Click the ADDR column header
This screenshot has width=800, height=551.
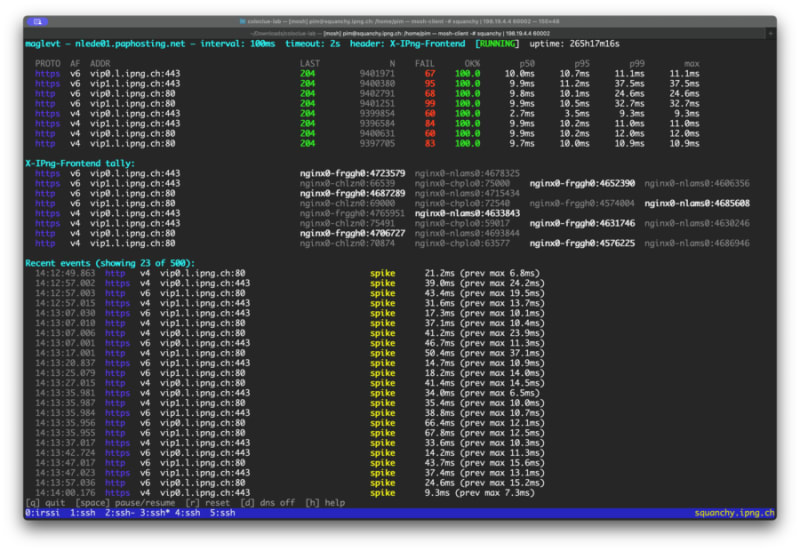100,64
